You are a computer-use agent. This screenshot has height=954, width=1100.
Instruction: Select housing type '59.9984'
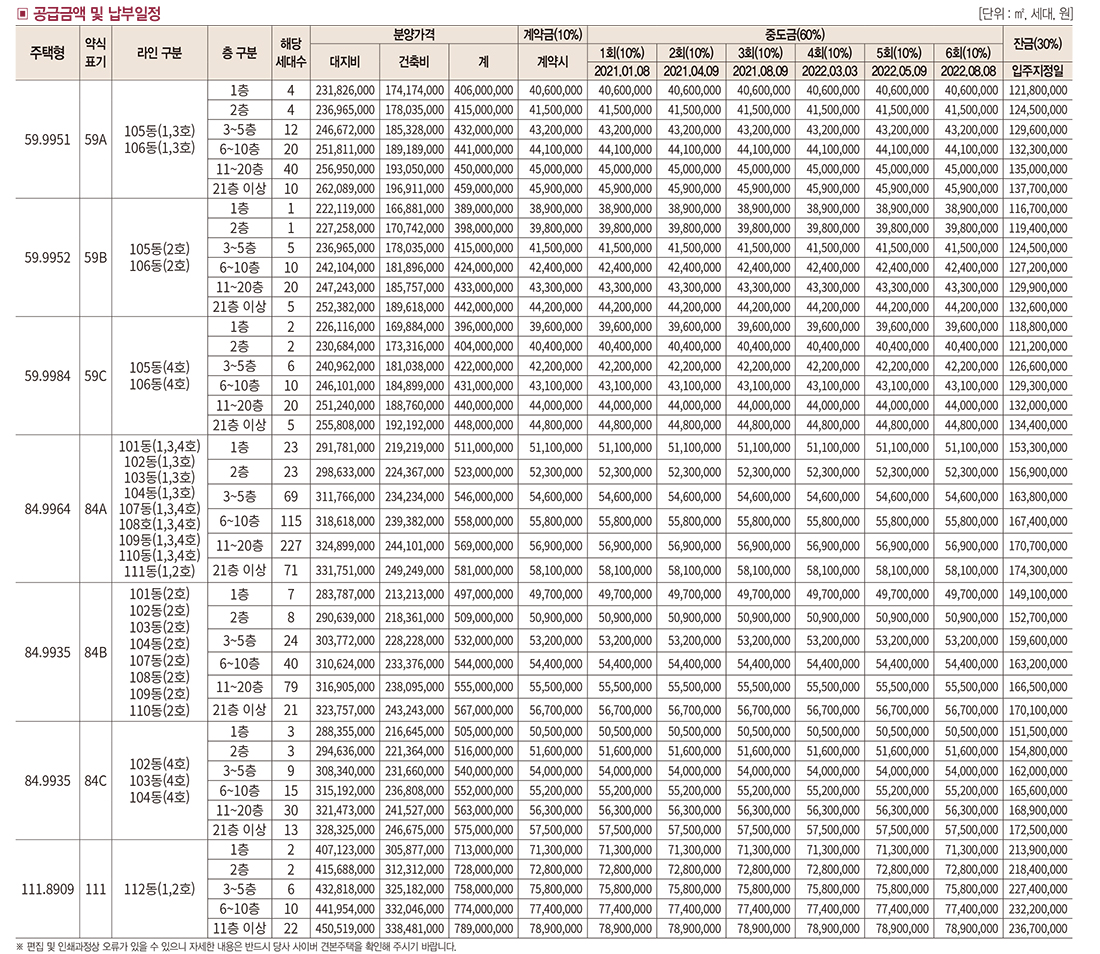48,376
